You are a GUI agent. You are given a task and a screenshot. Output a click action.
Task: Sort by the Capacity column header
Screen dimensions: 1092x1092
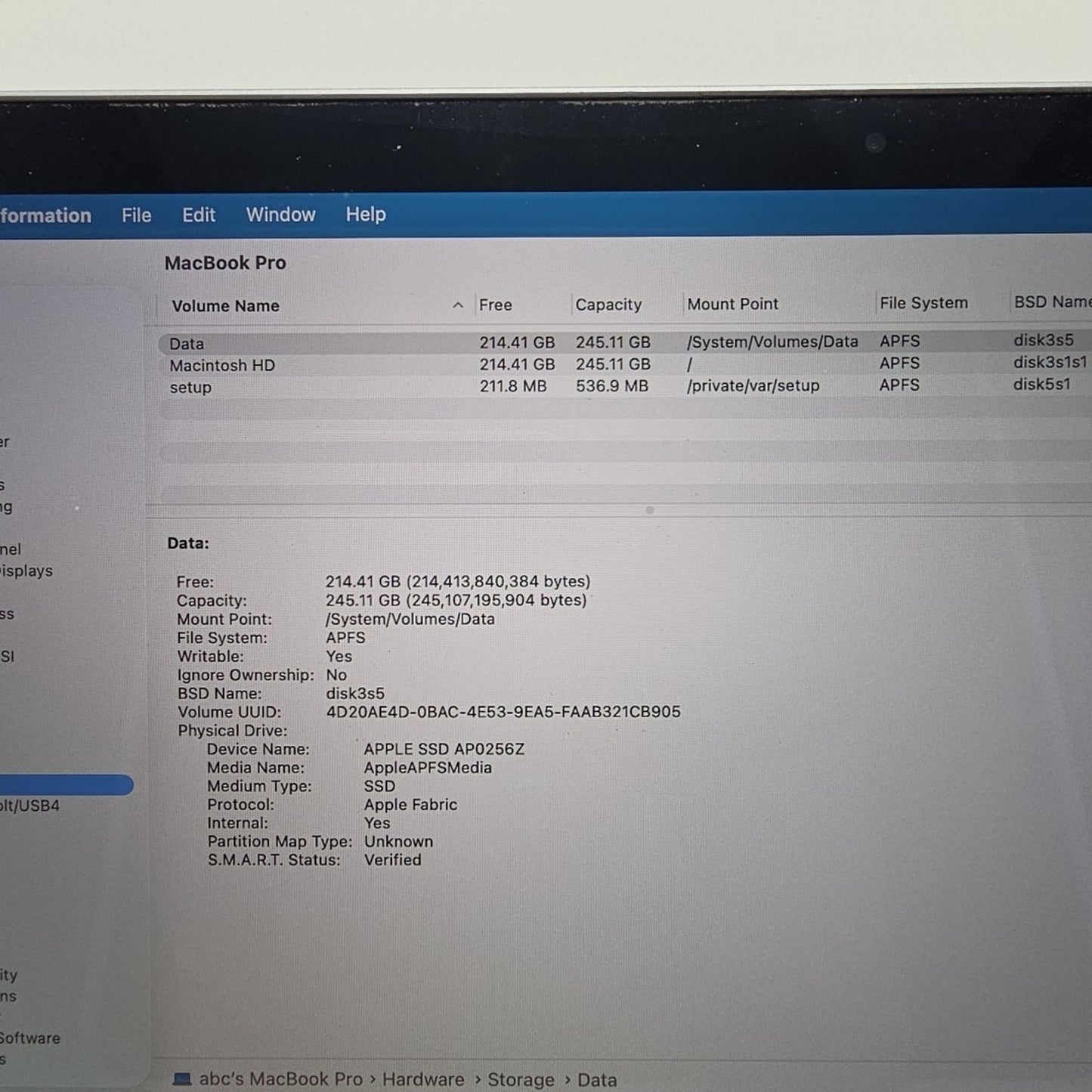pos(609,305)
